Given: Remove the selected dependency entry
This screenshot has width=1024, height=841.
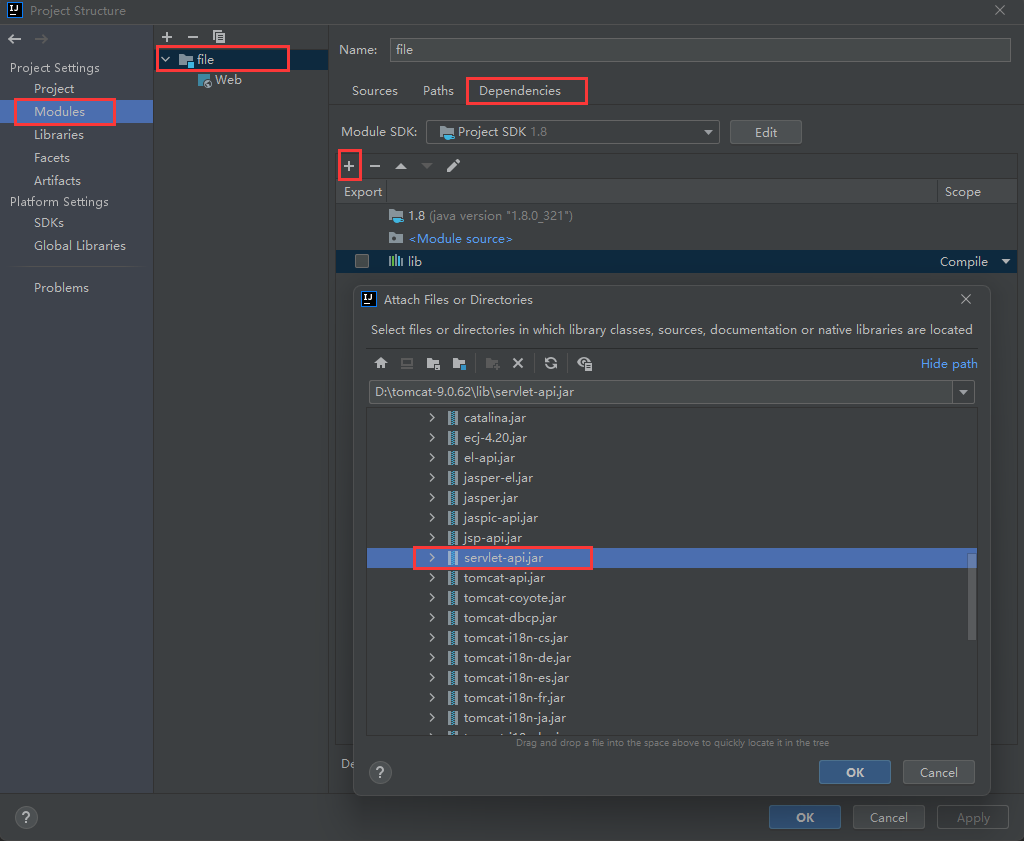Looking at the screenshot, I should (375, 166).
